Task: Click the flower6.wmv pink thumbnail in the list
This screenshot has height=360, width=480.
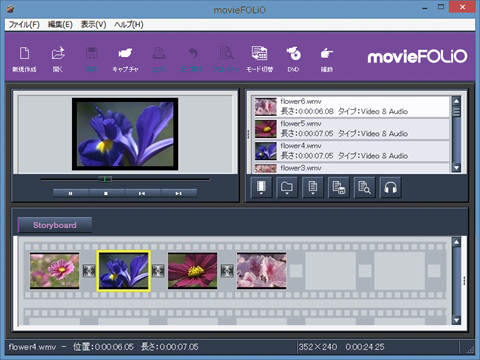Action: [x=266, y=106]
